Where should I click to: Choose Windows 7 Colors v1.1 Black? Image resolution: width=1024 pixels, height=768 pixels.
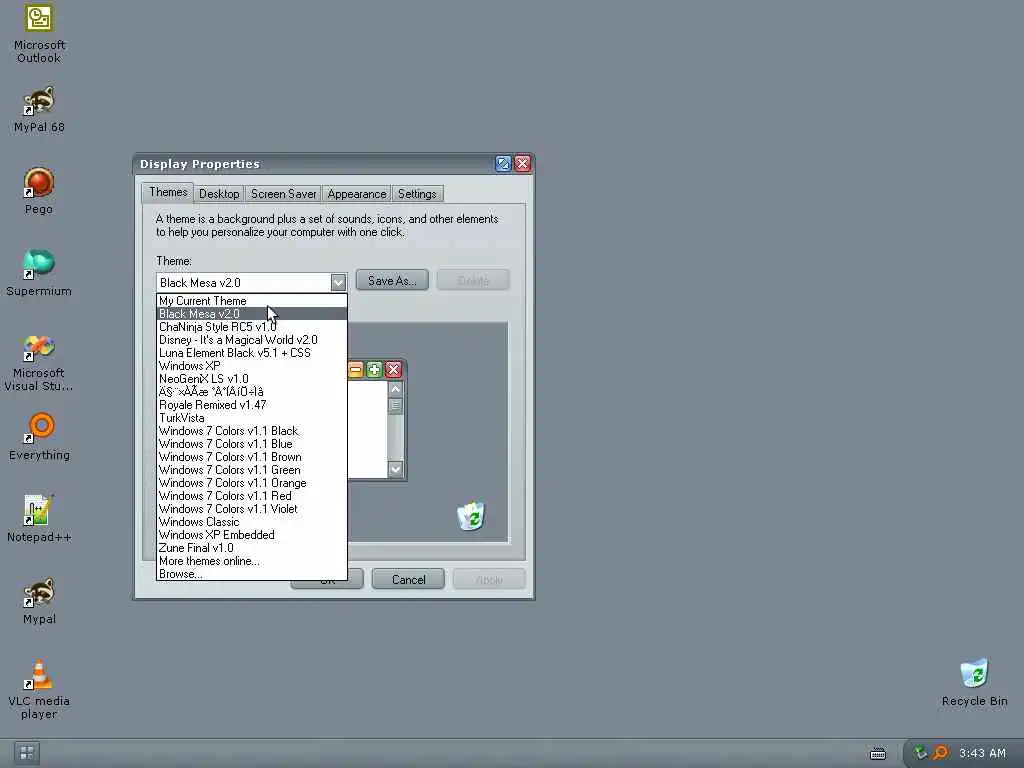click(x=252, y=431)
